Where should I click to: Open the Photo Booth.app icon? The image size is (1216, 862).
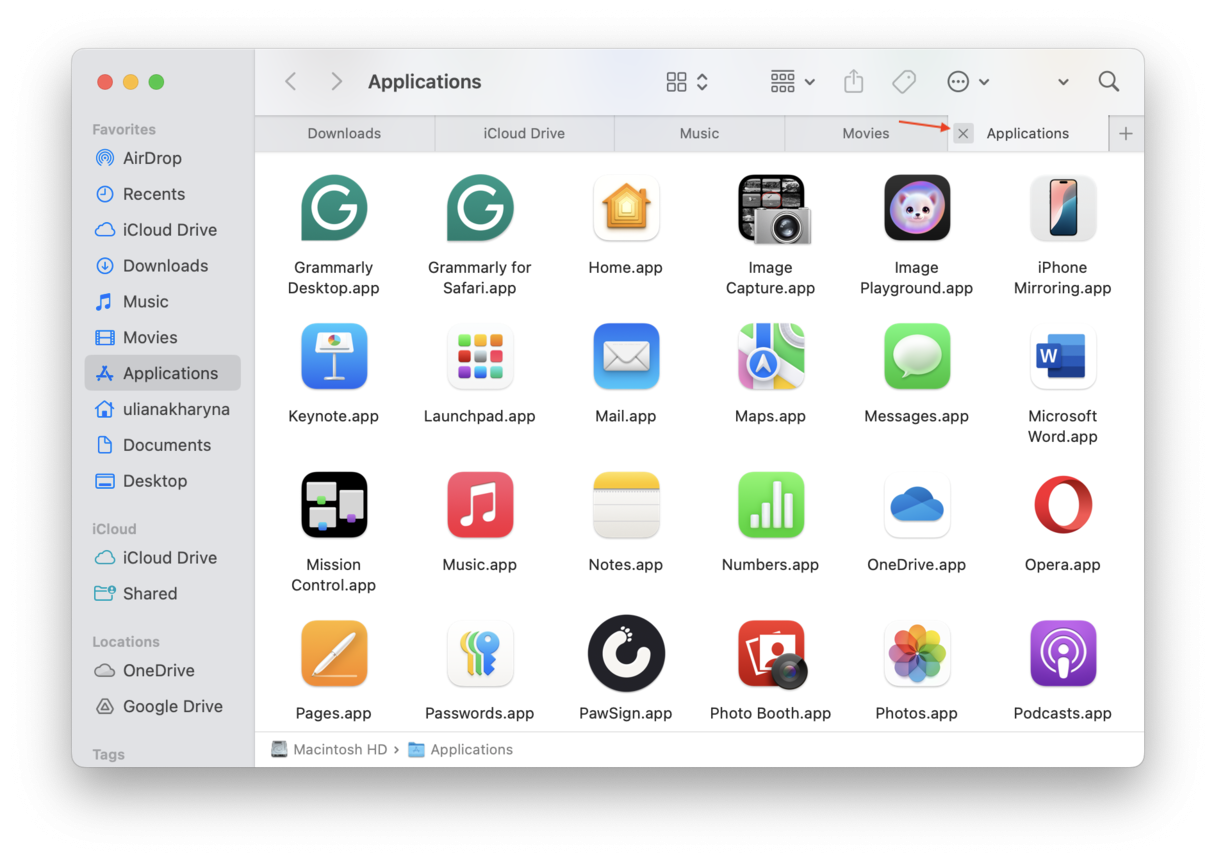[x=770, y=654]
